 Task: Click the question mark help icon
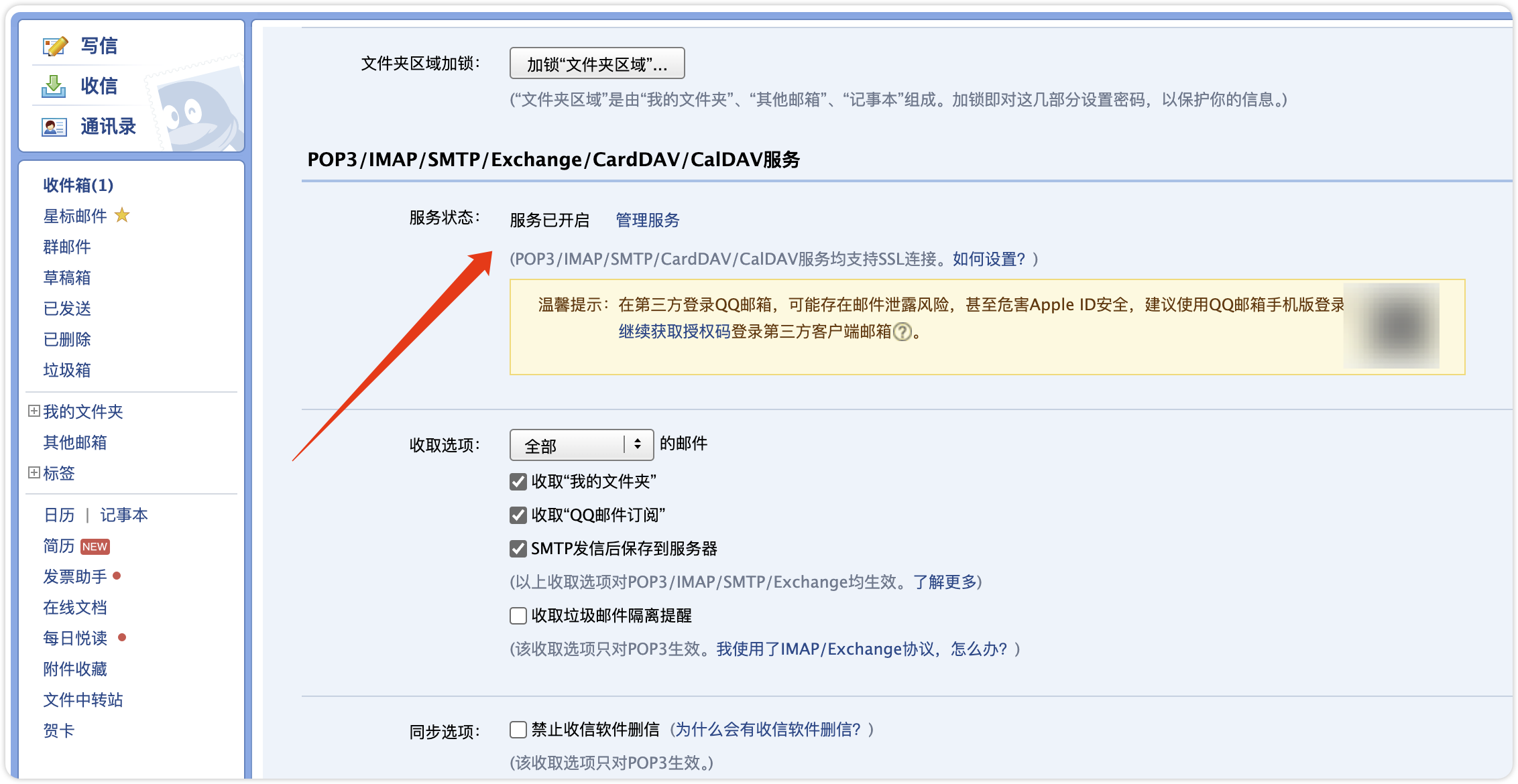pyautogui.click(x=903, y=332)
